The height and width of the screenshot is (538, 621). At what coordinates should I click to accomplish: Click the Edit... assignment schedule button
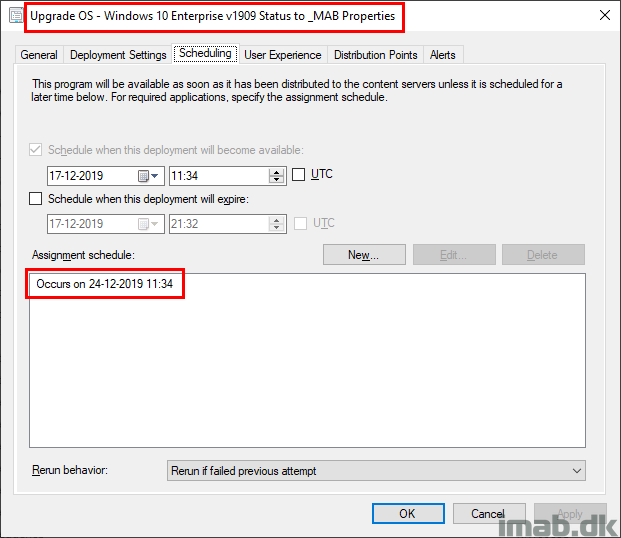(x=454, y=254)
